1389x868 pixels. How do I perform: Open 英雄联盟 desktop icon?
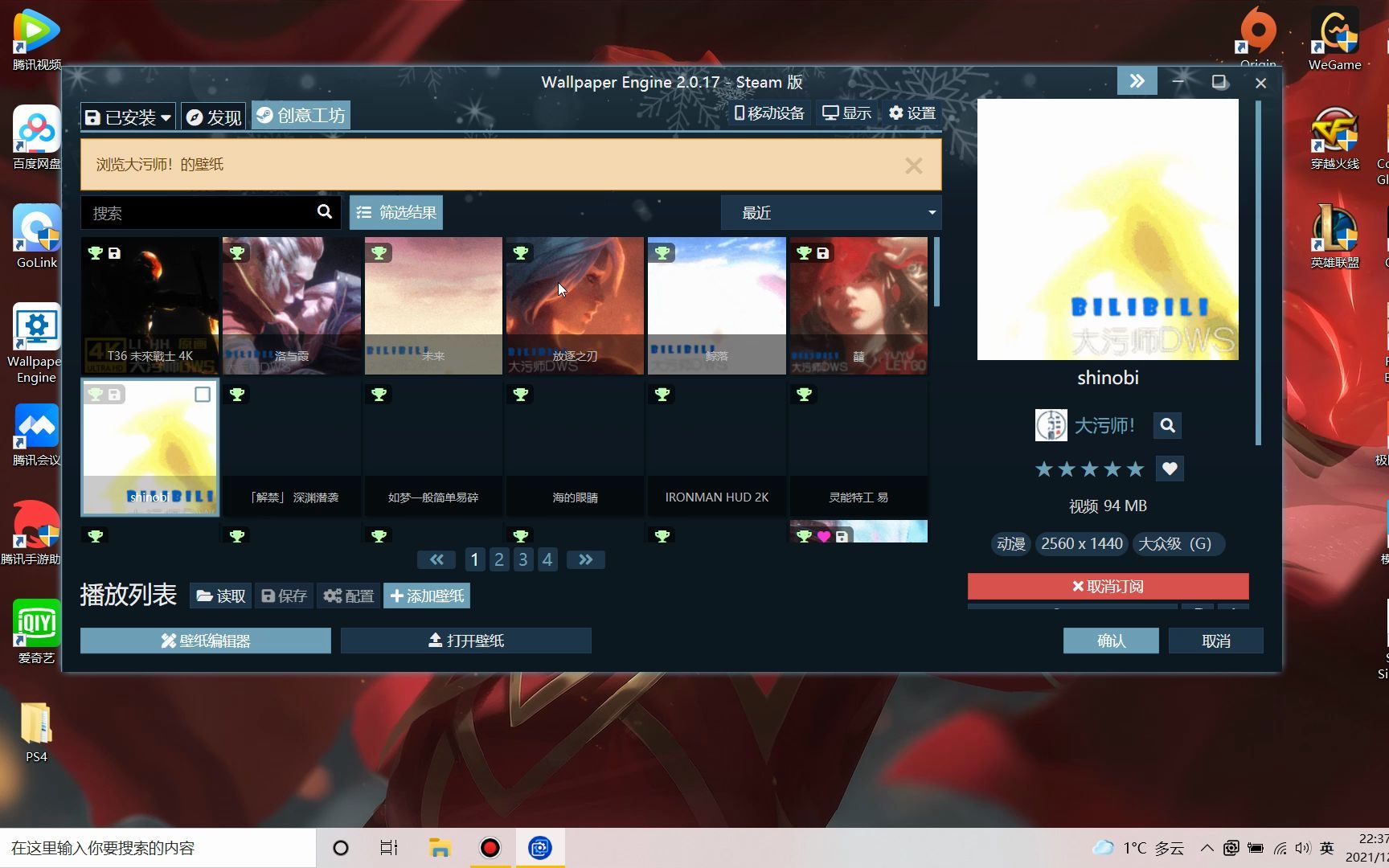(x=1334, y=236)
